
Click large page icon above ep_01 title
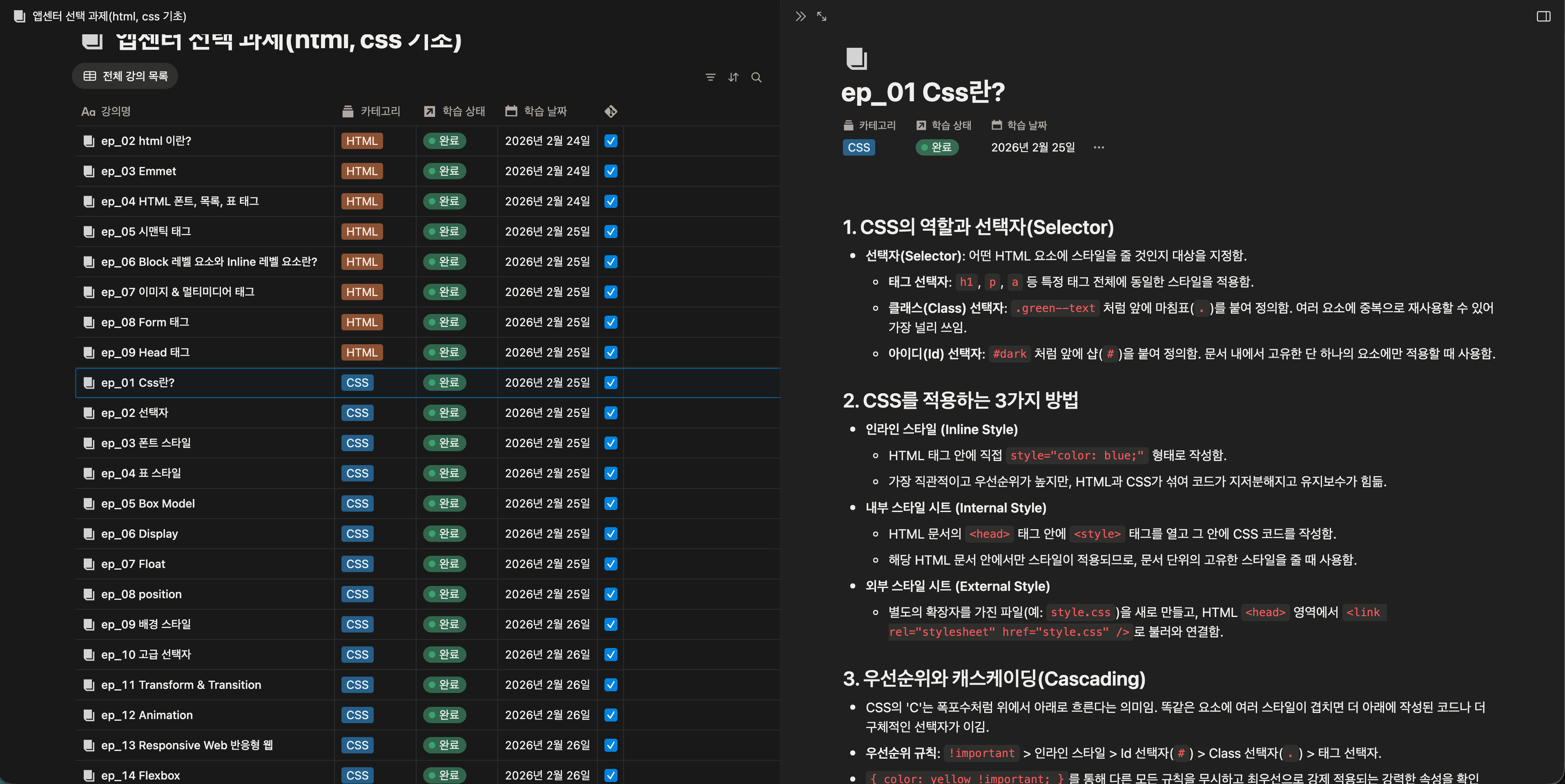point(856,58)
